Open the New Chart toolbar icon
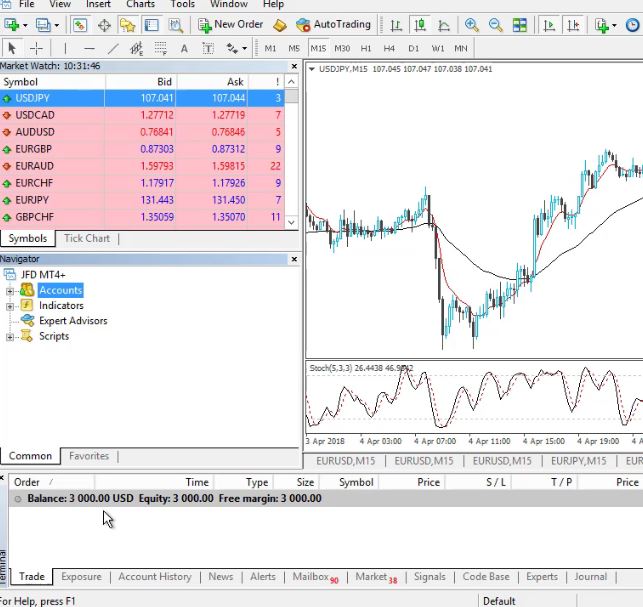The height and width of the screenshot is (607, 643). click(11, 25)
